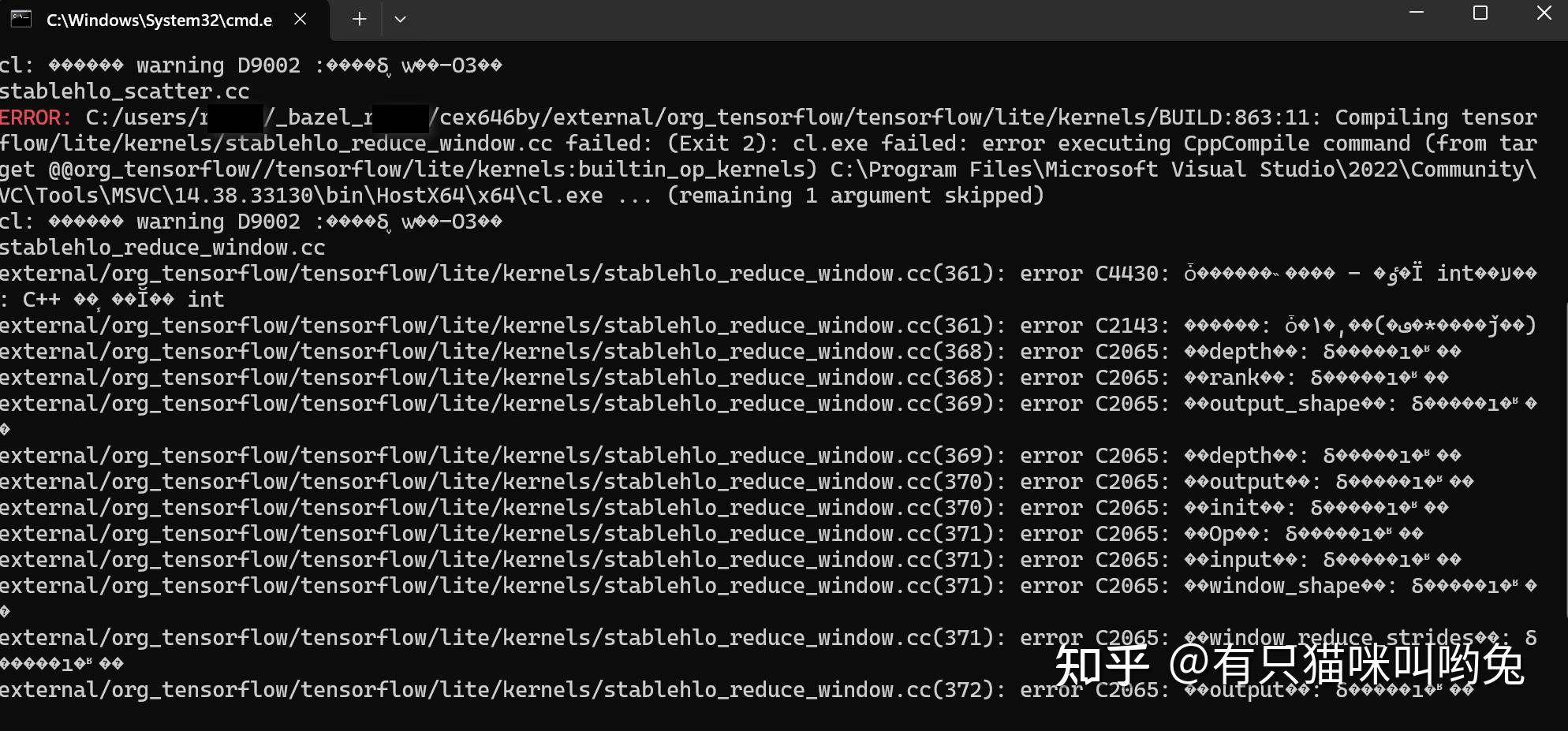Click the cmd.exe icon on the tab
Screen dimensions: 1568x731
pos(21,19)
